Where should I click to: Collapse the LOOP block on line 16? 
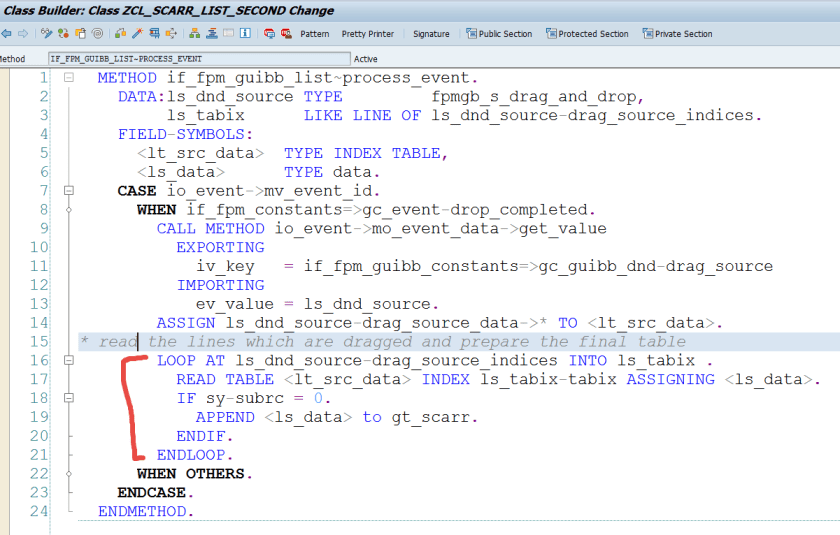click(x=68, y=361)
